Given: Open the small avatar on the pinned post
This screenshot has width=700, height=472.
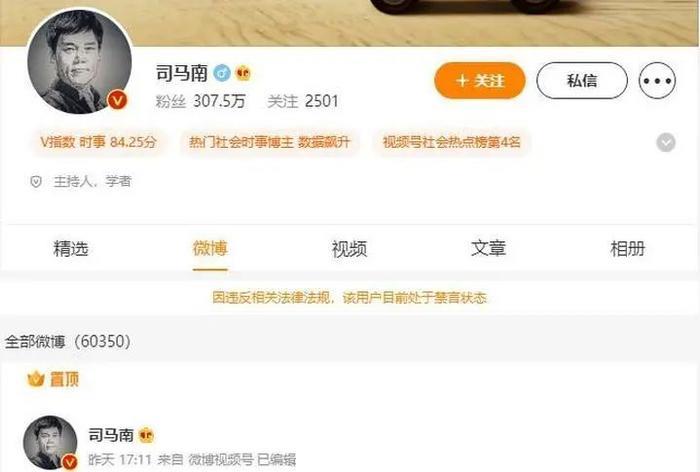Looking at the screenshot, I should [x=50, y=442].
